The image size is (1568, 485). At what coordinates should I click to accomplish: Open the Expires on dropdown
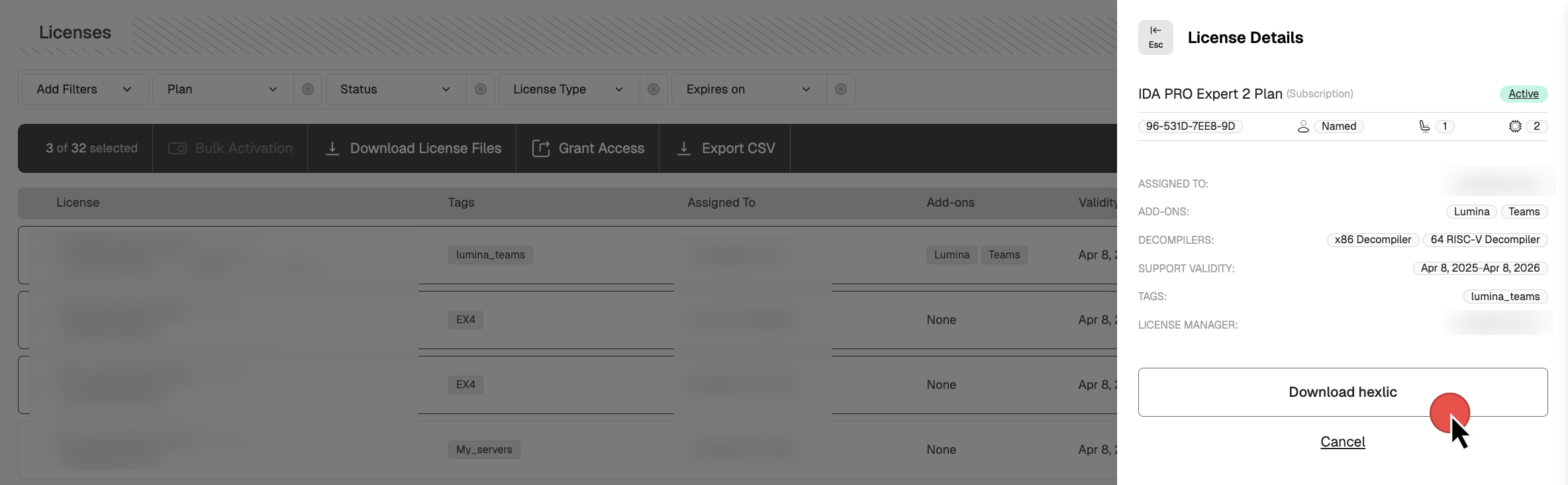tap(748, 89)
